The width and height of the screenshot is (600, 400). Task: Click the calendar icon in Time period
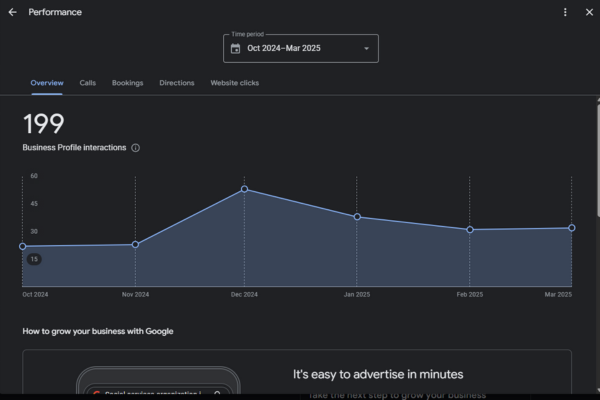(x=235, y=49)
